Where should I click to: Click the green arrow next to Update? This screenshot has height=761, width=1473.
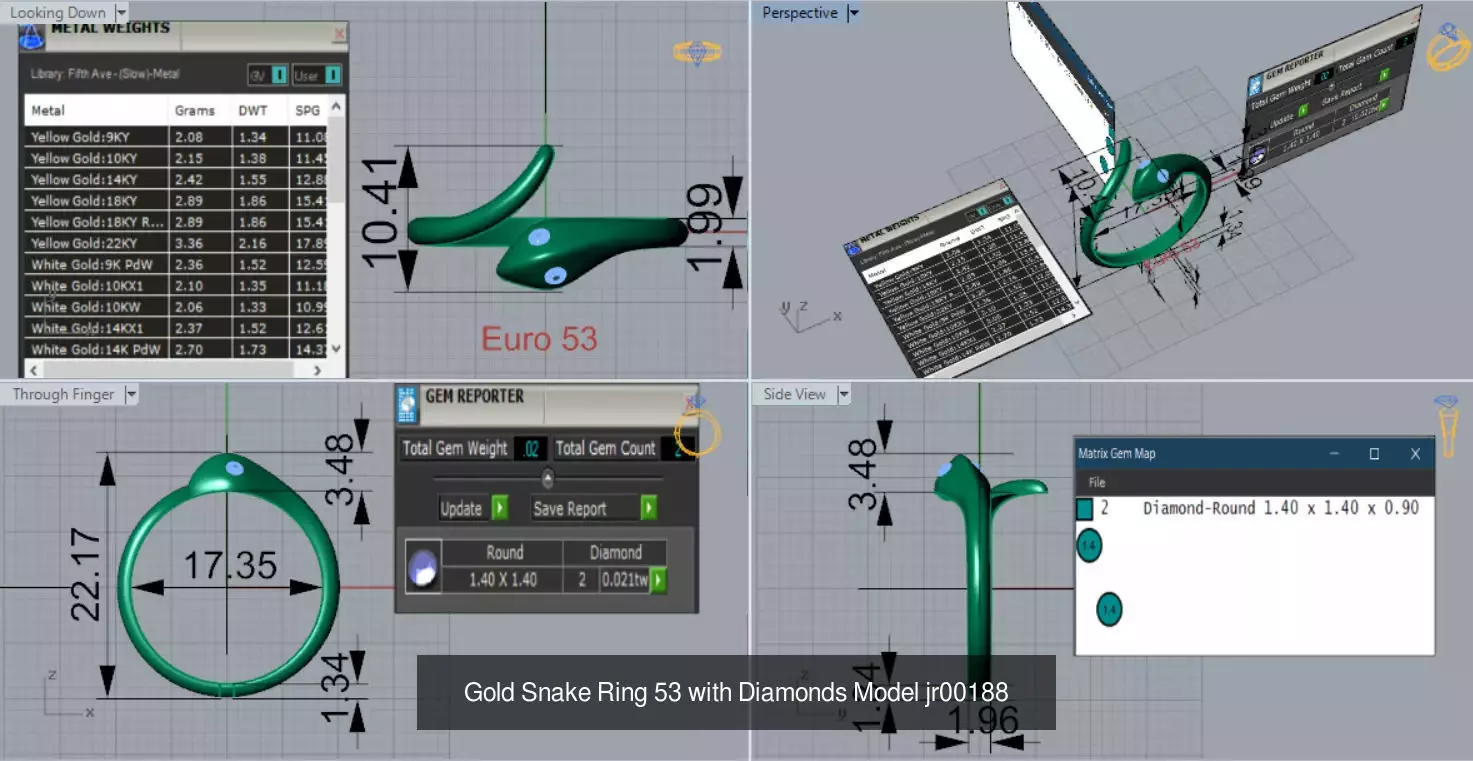(x=500, y=508)
